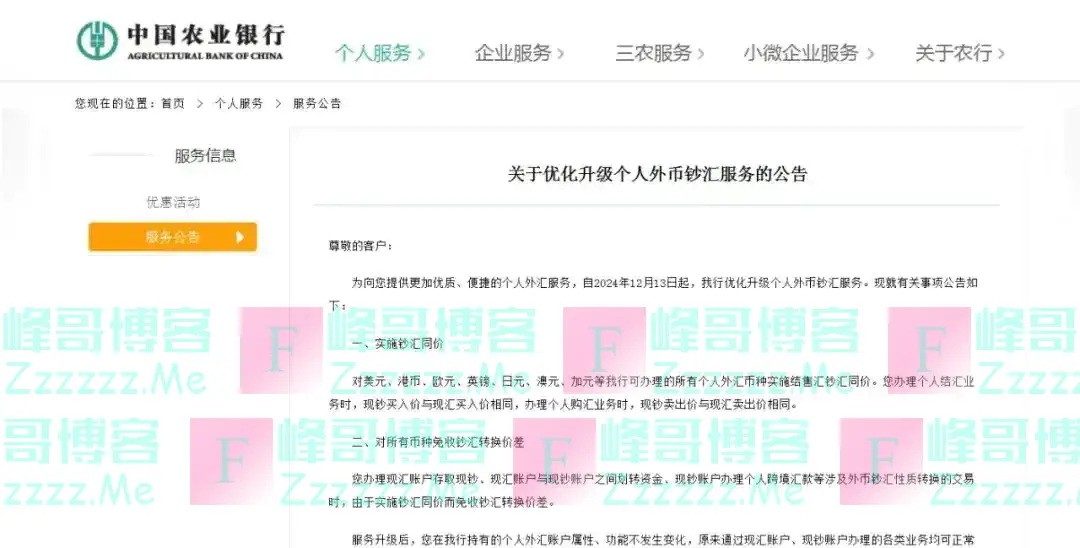
Task: Click 服务公告 in the breadcrumb trail
Action: pyautogui.click(x=317, y=104)
